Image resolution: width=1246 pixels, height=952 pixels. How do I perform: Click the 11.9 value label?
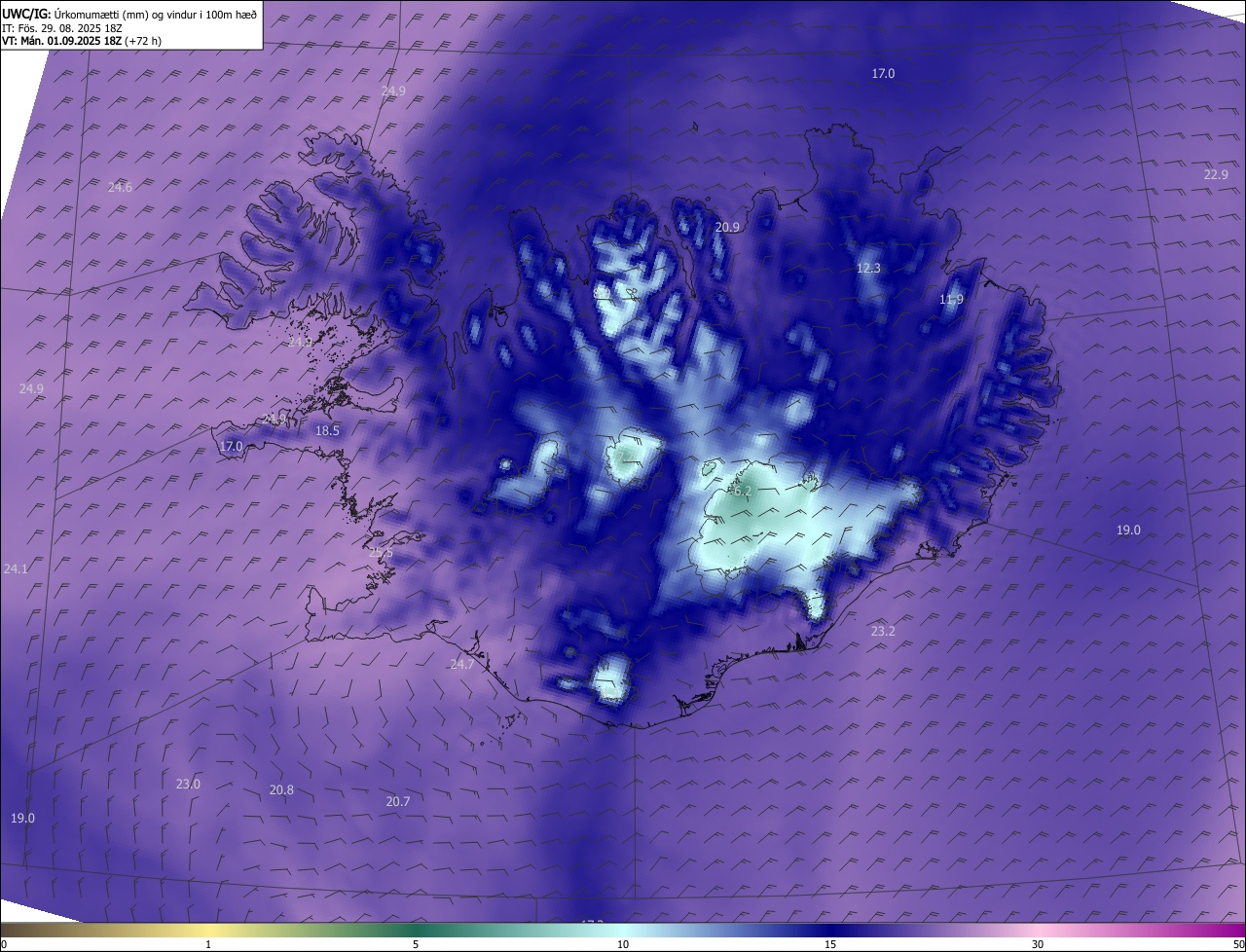pyautogui.click(x=951, y=299)
